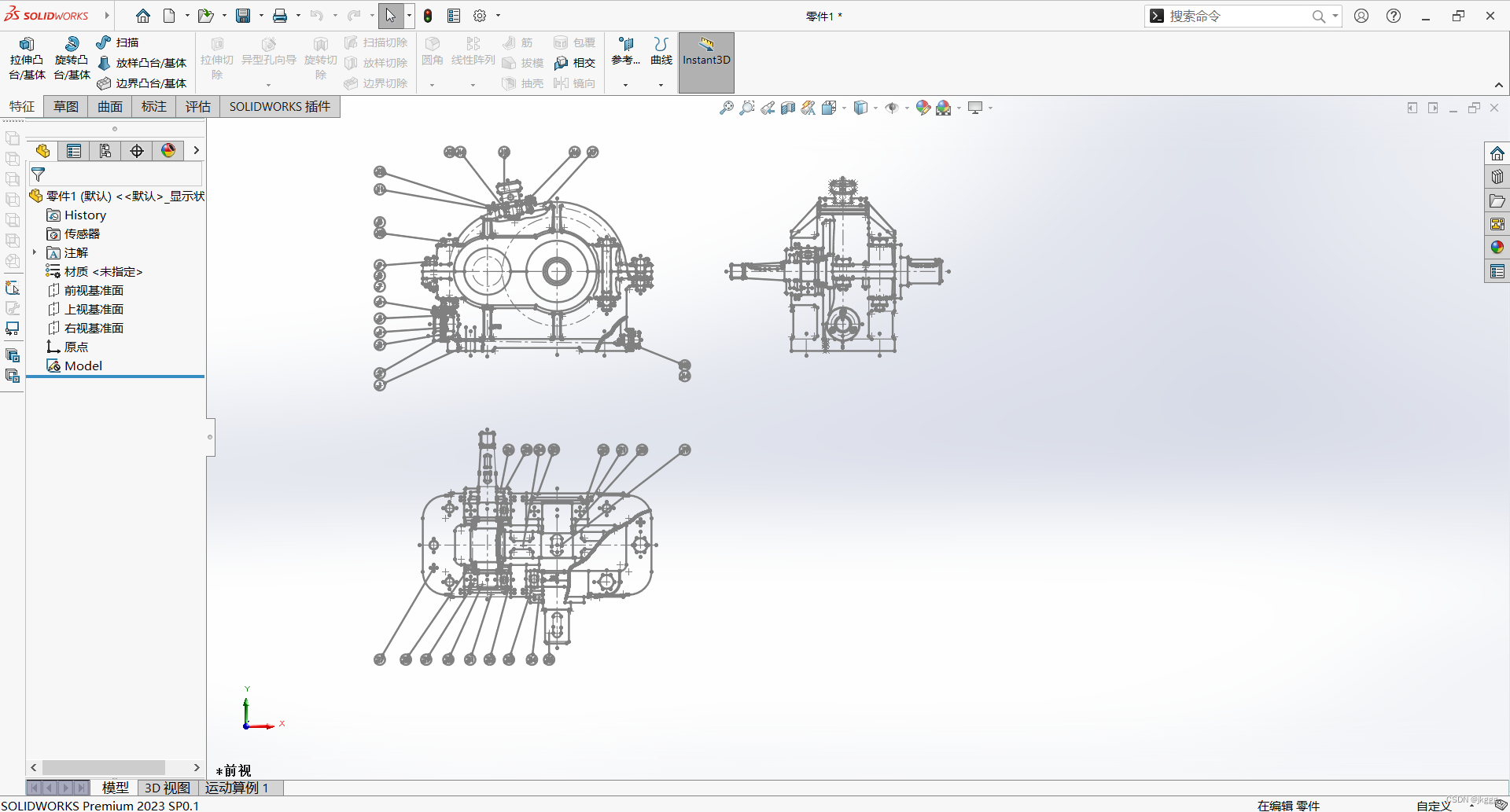Switch to the 草图 tab

66,107
